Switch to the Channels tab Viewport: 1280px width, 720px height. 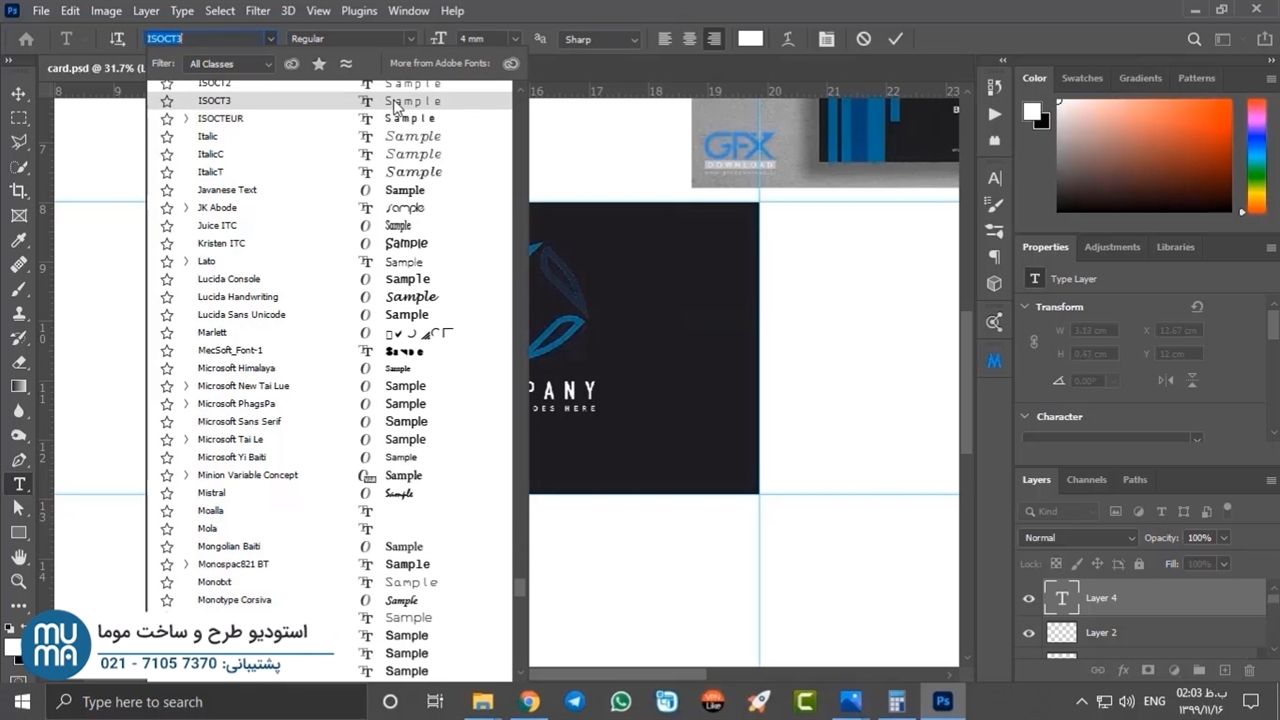1086,480
